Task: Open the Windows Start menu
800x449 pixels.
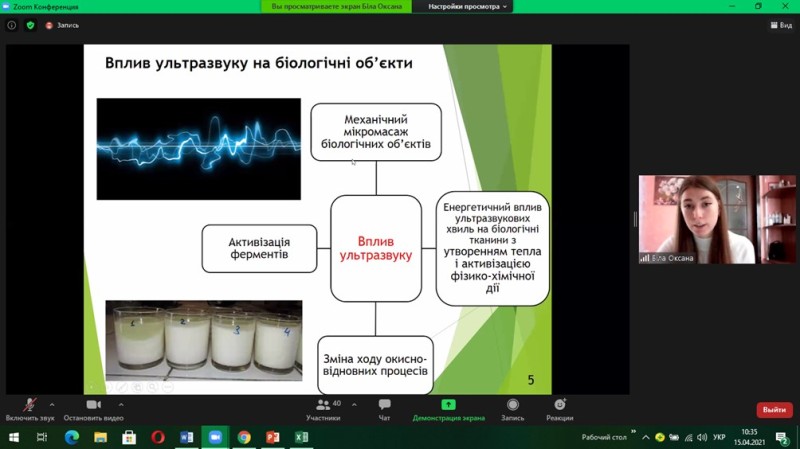Action: 14,437
